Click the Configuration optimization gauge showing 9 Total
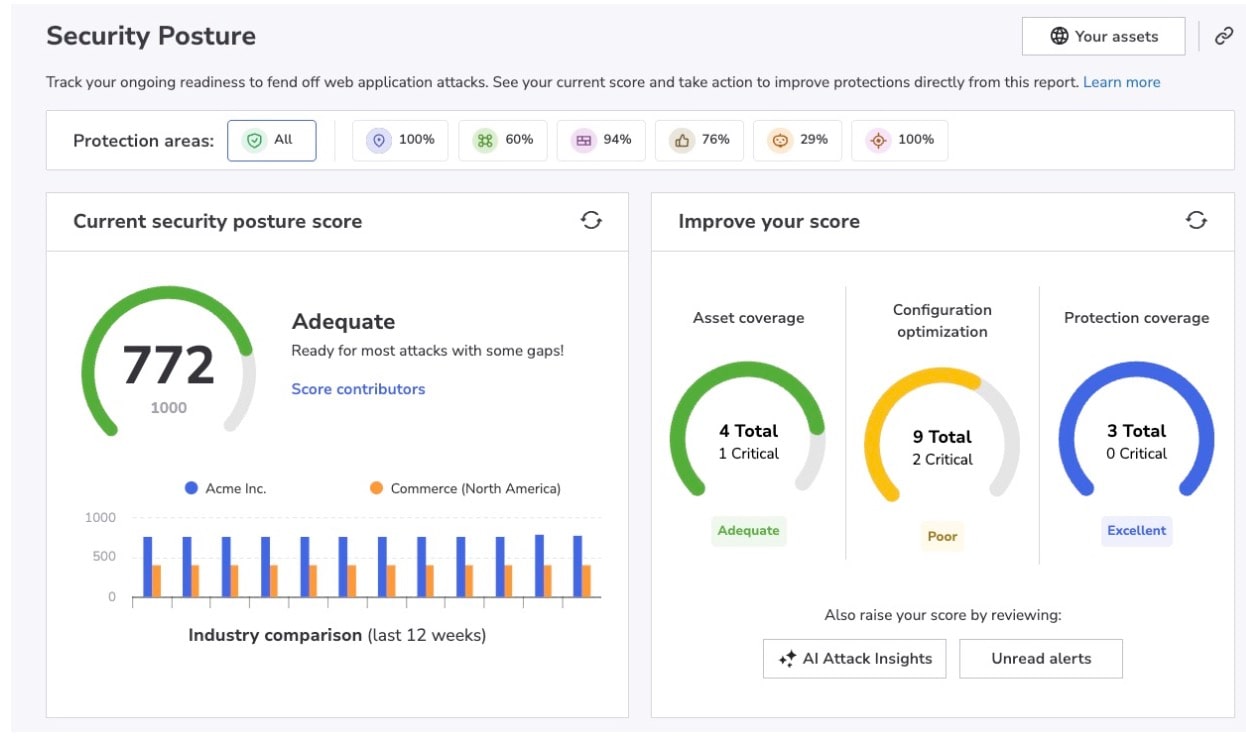1246x736 pixels. click(942, 436)
